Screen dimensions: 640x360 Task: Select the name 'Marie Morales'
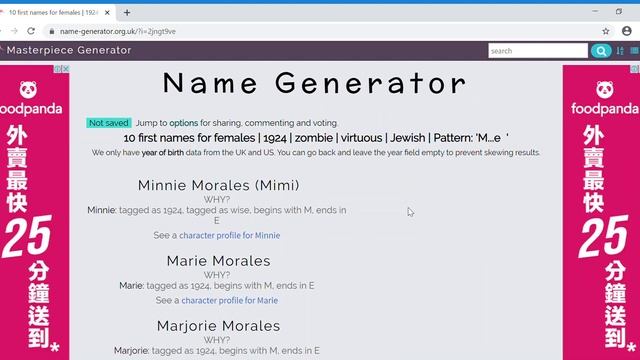click(218, 261)
